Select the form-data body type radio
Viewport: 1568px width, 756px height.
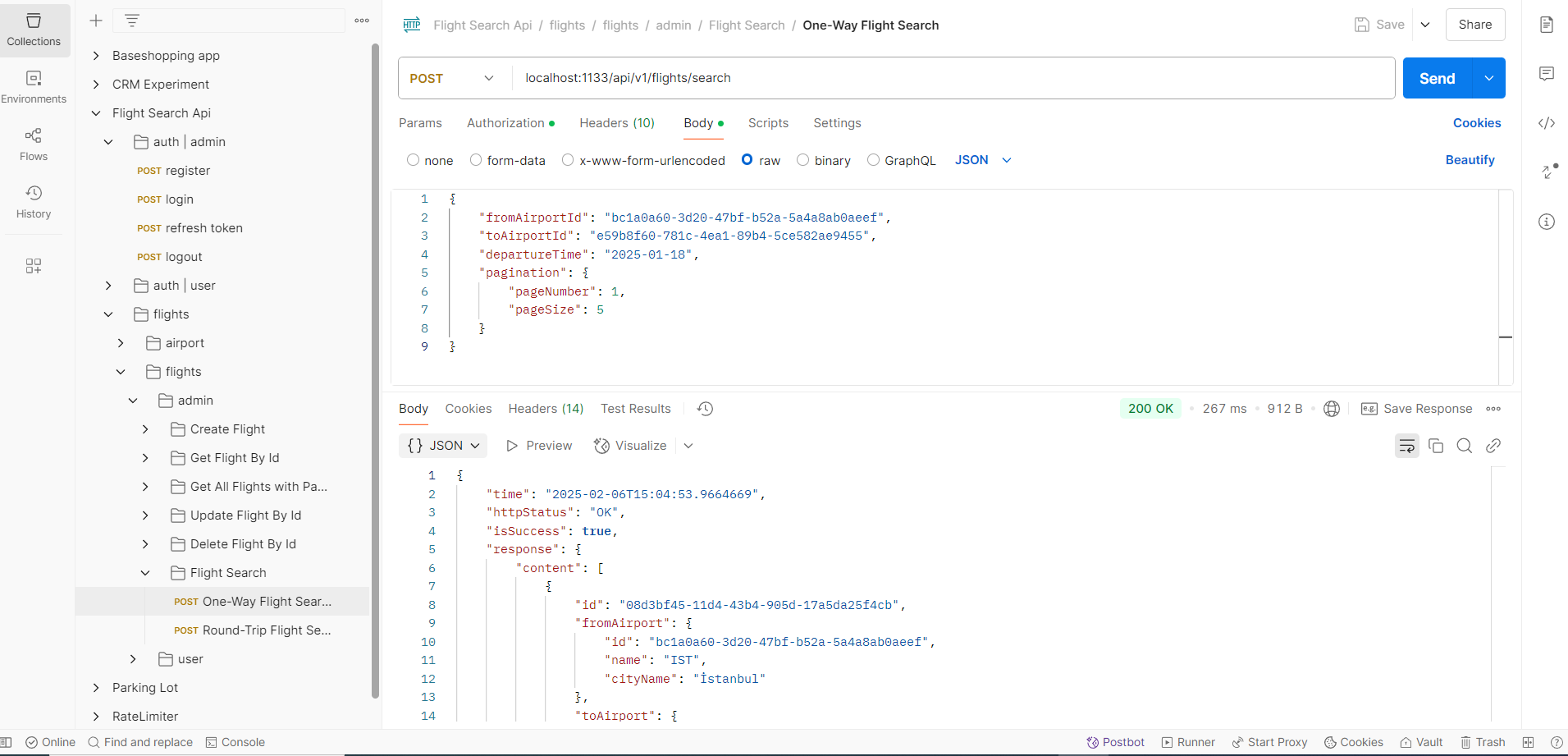pyautogui.click(x=476, y=160)
